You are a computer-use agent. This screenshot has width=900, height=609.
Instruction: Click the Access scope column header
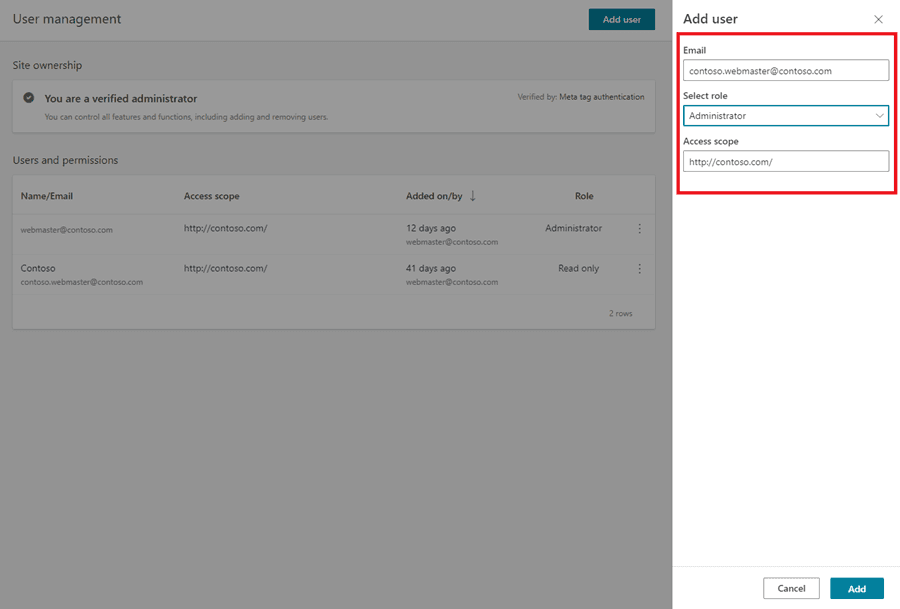[x=211, y=196]
